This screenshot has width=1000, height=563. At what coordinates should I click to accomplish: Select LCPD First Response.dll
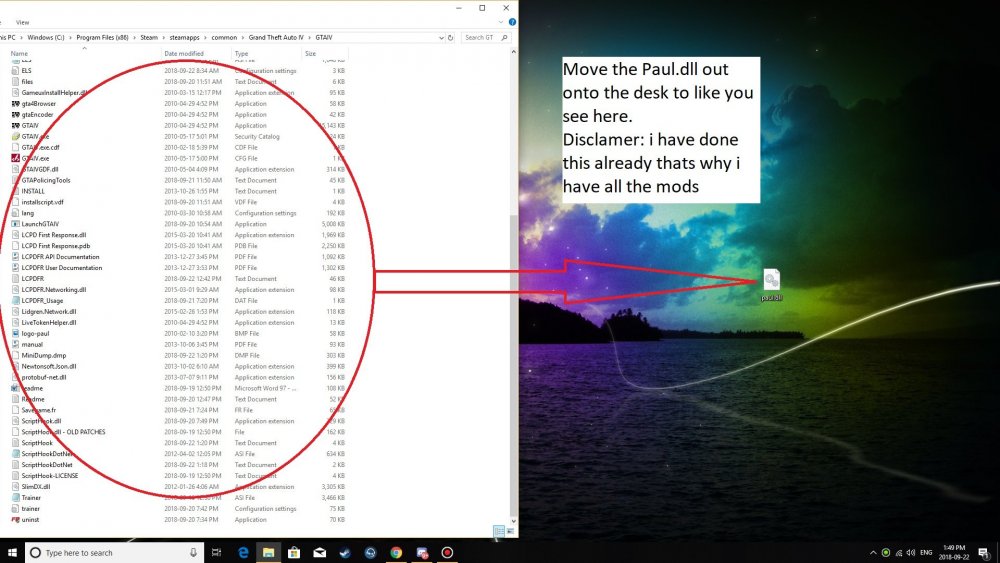[x=54, y=235]
